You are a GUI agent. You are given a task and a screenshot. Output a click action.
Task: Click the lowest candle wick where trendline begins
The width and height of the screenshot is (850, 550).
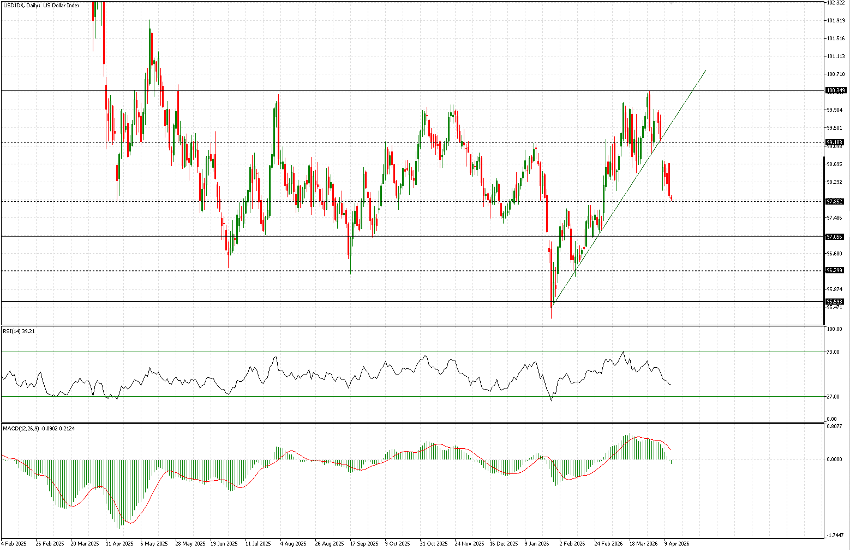[551, 312]
